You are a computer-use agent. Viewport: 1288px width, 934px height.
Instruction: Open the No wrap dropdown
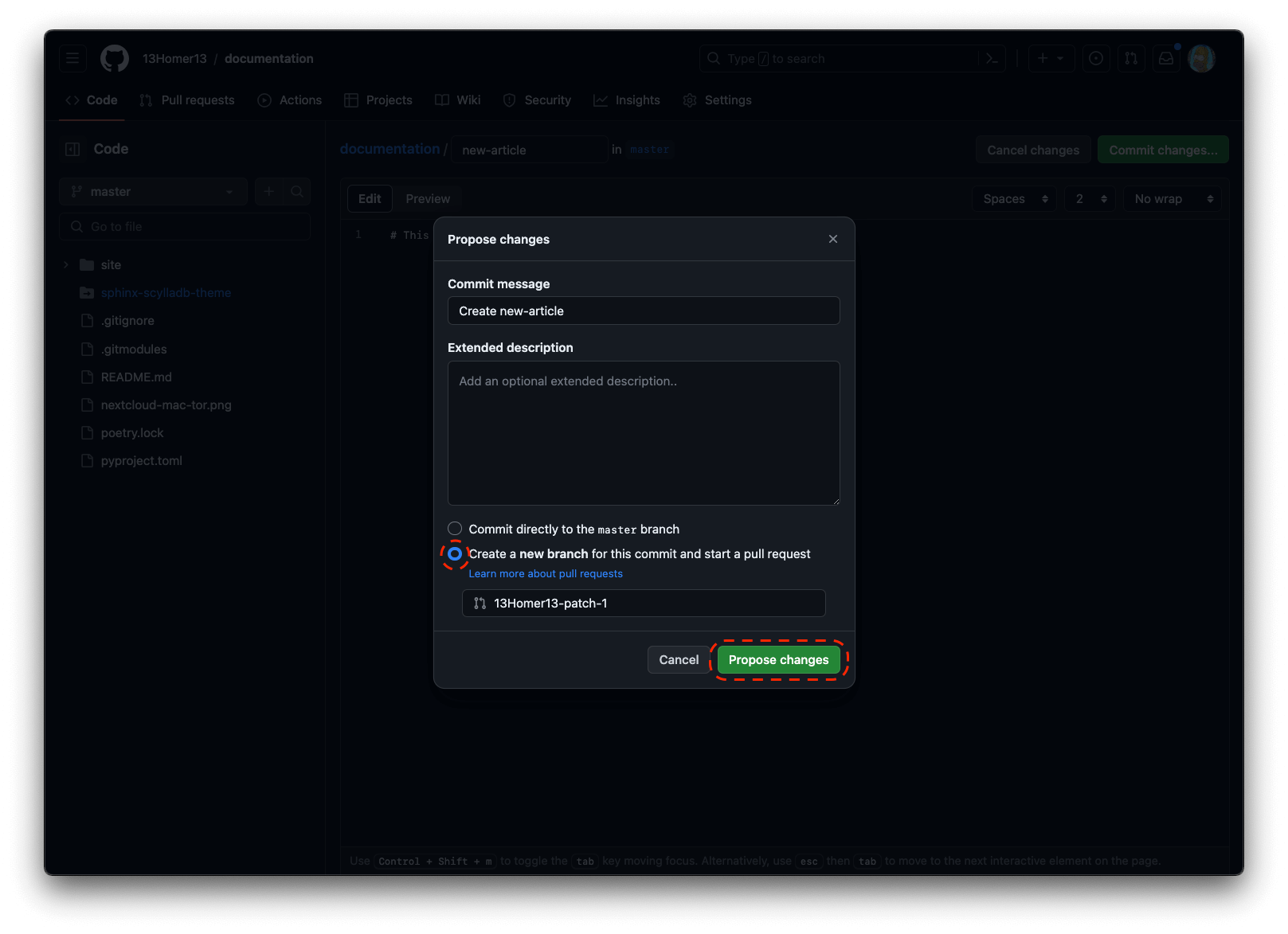[x=1173, y=199]
